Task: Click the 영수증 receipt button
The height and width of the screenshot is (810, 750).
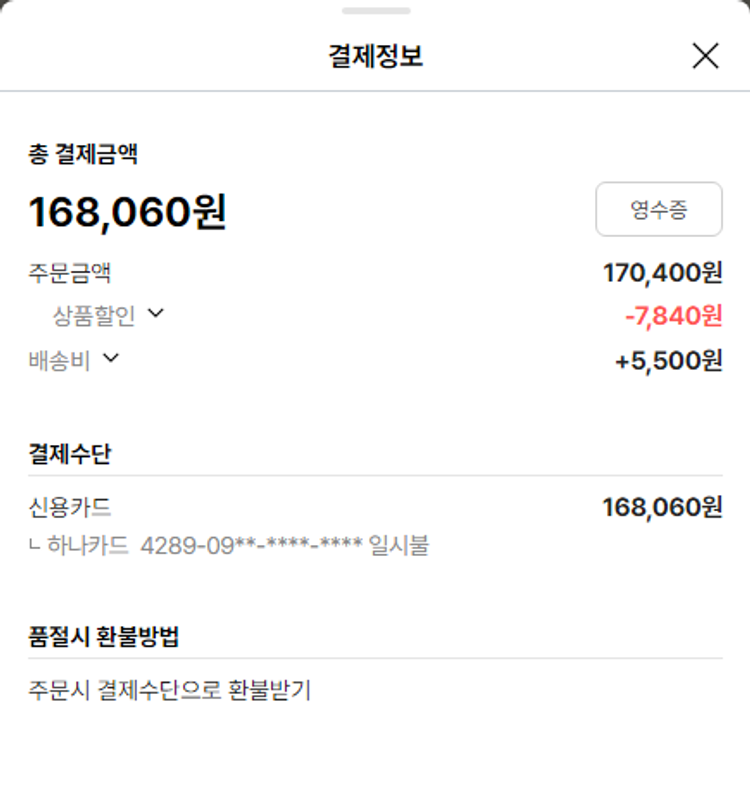Action: coord(658,209)
